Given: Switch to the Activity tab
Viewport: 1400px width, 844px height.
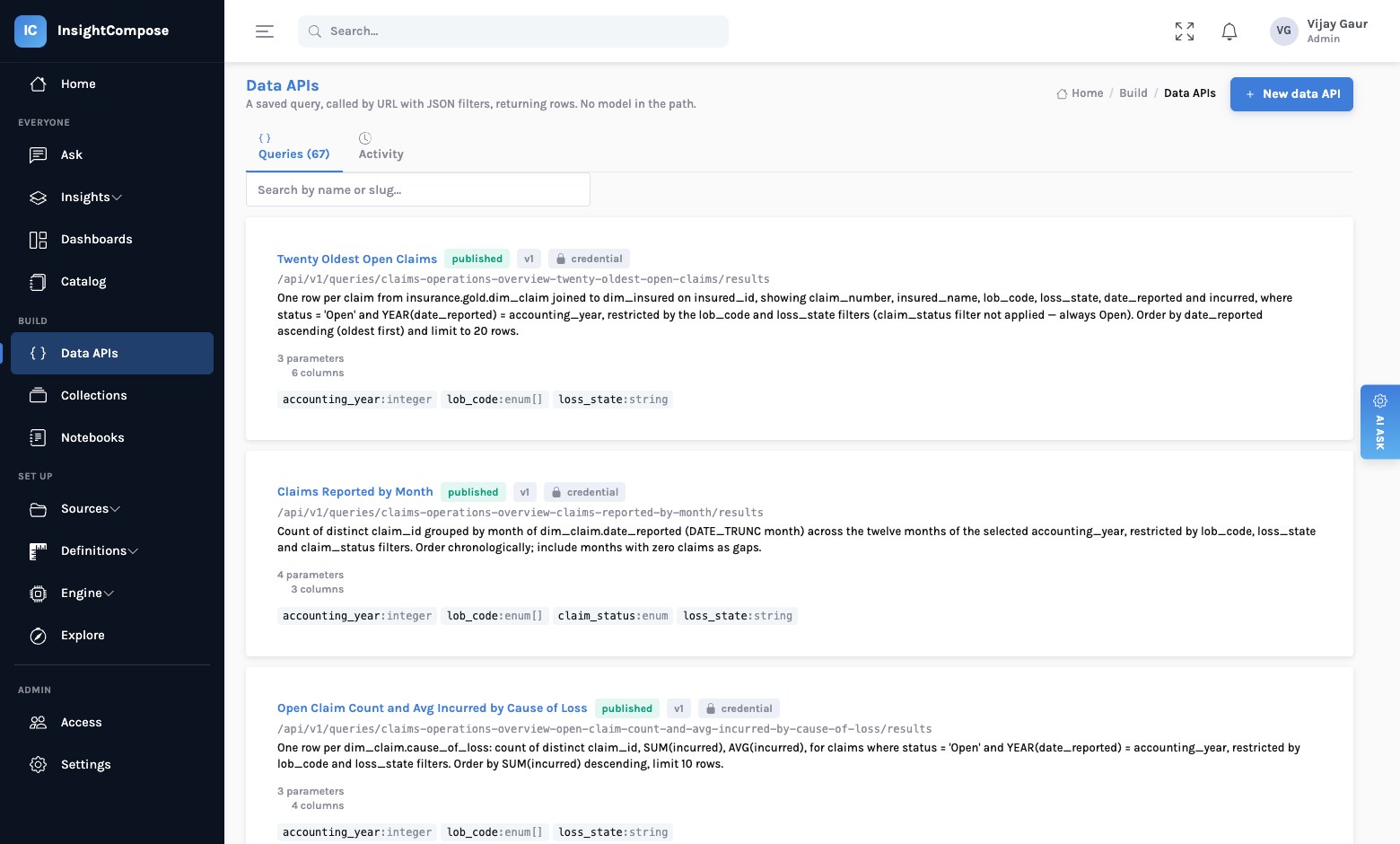Looking at the screenshot, I should 381,147.
